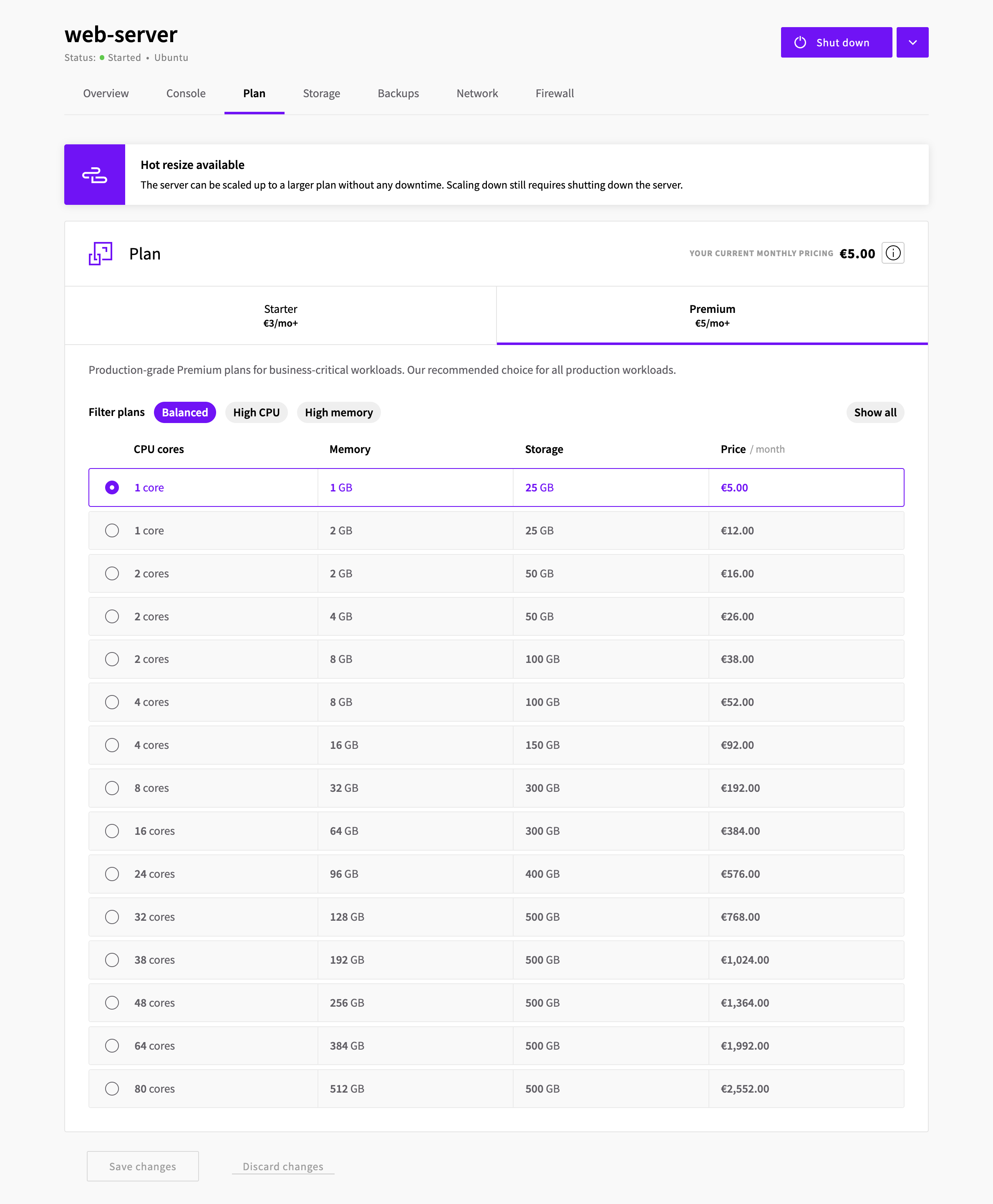This screenshot has width=993, height=1204.
Task: Filter plans by High CPU
Action: pyautogui.click(x=256, y=413)
